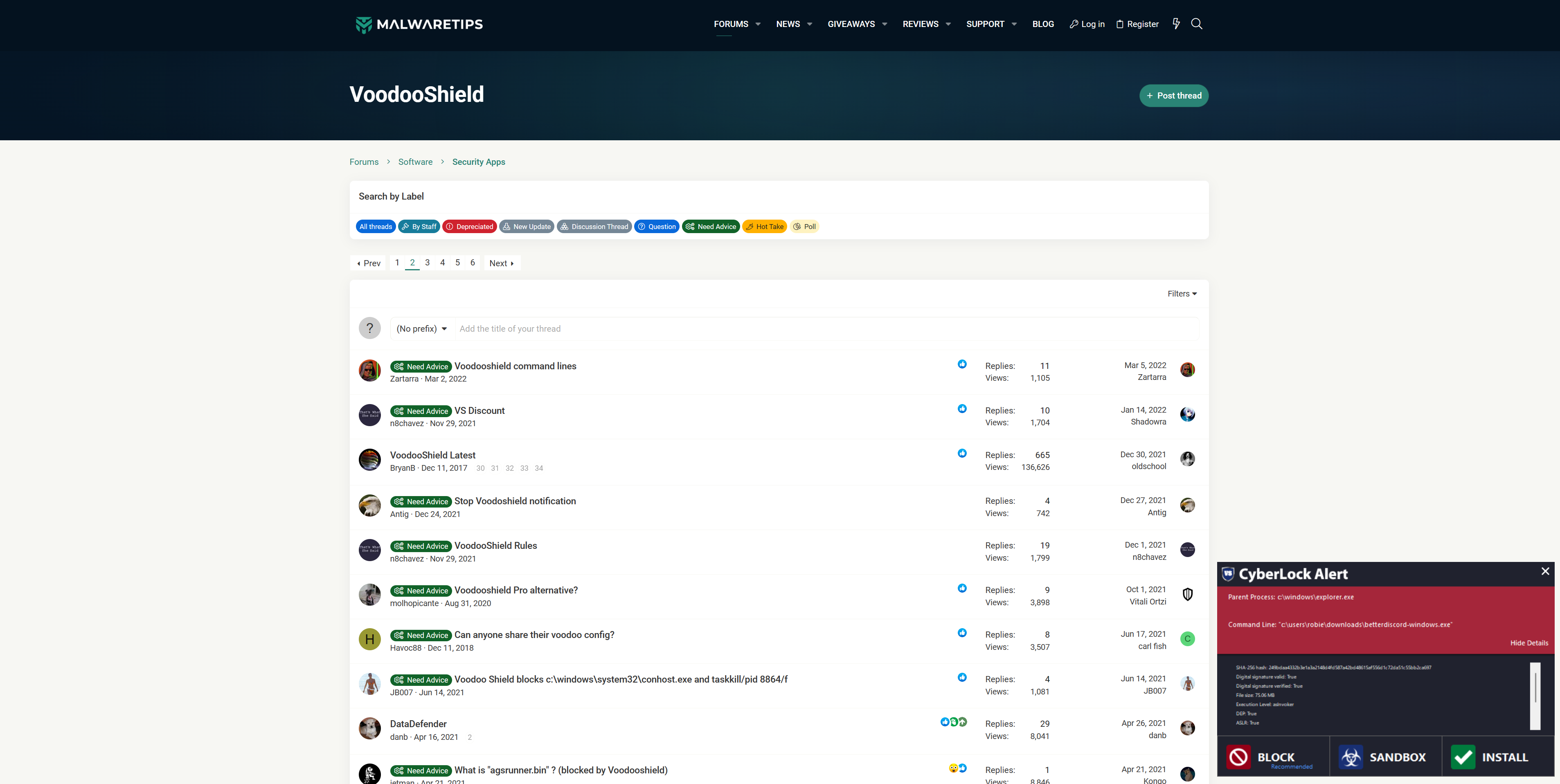Toggle the Need Advice label filter
This screenshot has width=1560, height=784.
(710, 227)
